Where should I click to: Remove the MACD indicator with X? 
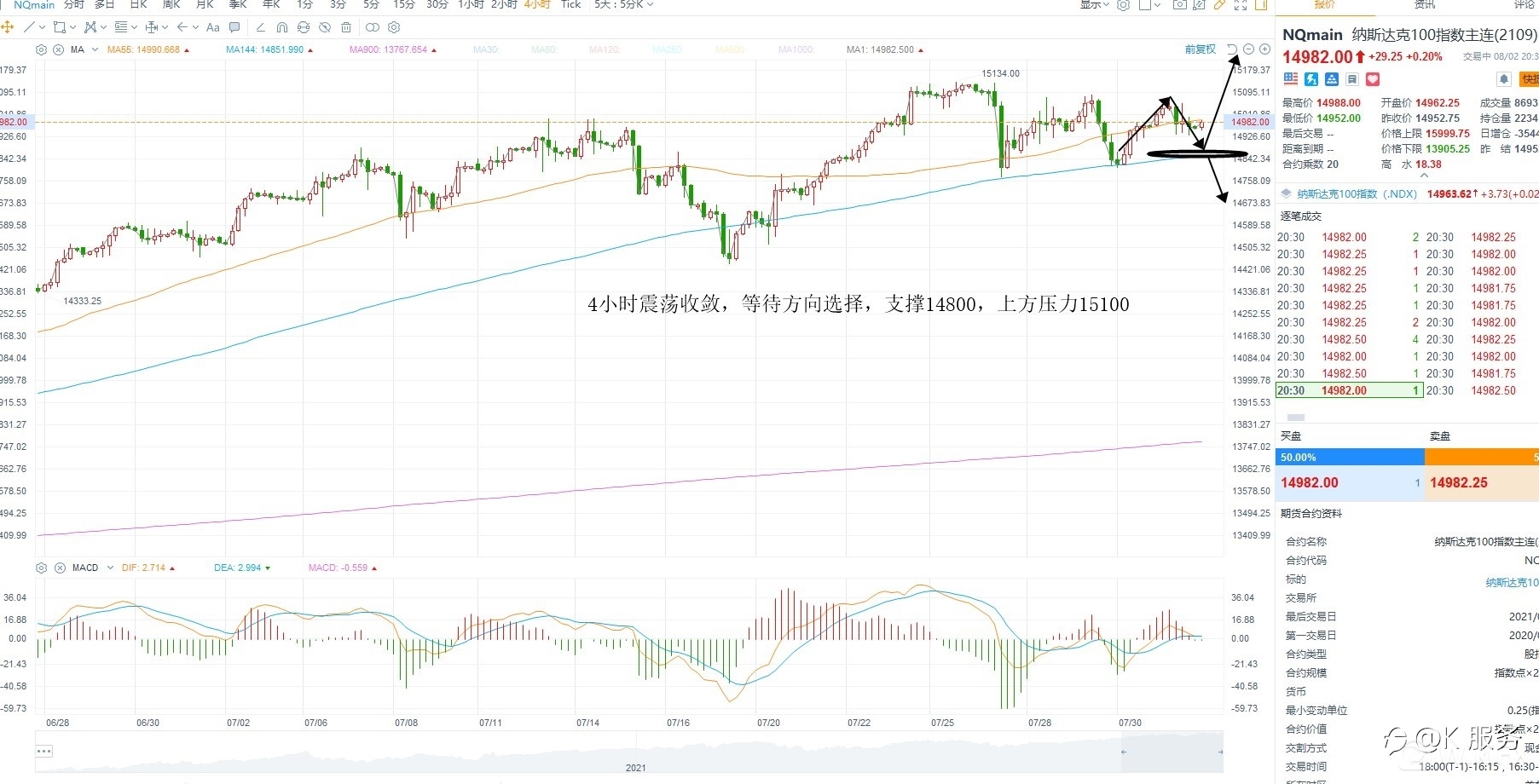pyautogui.click(x=60, y=568)
